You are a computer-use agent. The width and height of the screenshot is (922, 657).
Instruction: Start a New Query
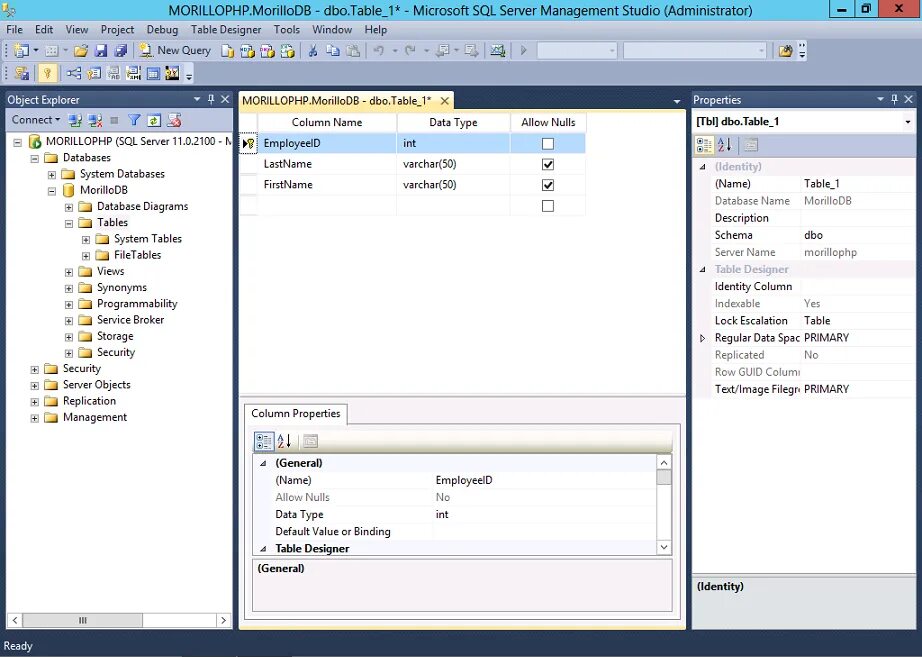[x=175, y=51]
